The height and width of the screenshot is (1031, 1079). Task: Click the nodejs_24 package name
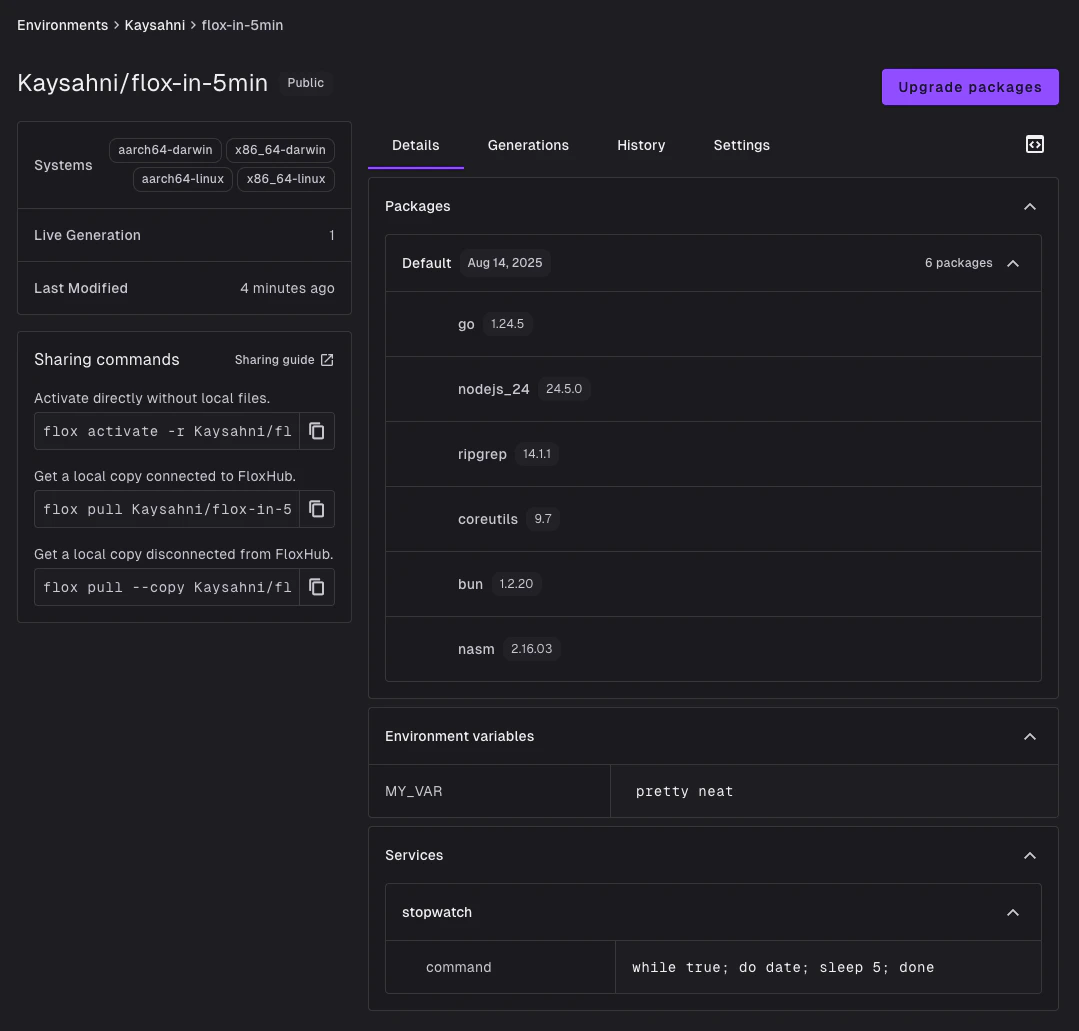click(493, 390)
